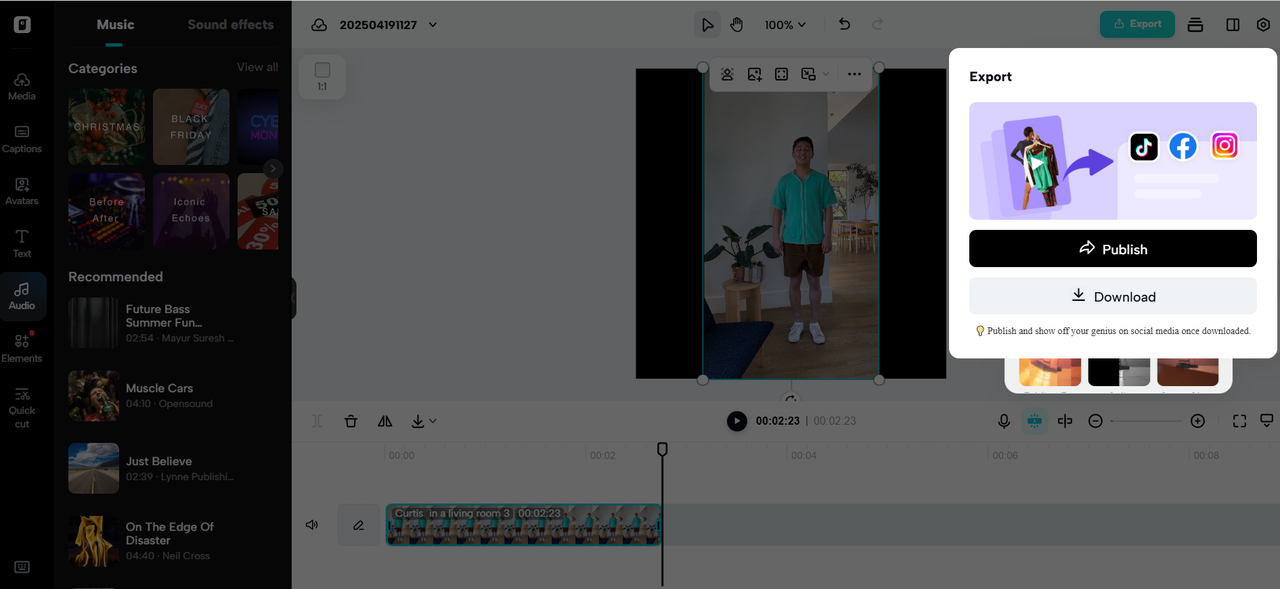Screen dimensions: 1280x589
Task: Toggle the AI highlight feature in timeline toolbar
Action: tap(1034, 421)
